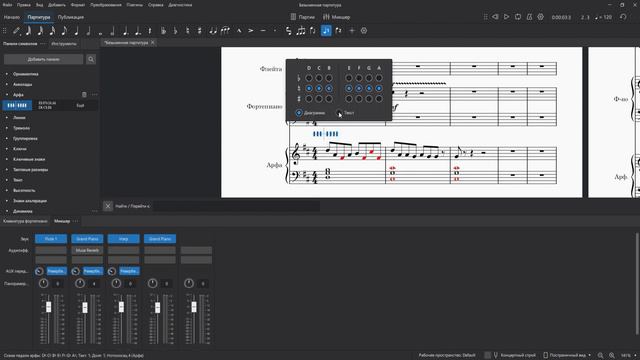Switch to Клавиатура фортепиано tab
This screenshot has height=360, width=640.
point(25,221)
